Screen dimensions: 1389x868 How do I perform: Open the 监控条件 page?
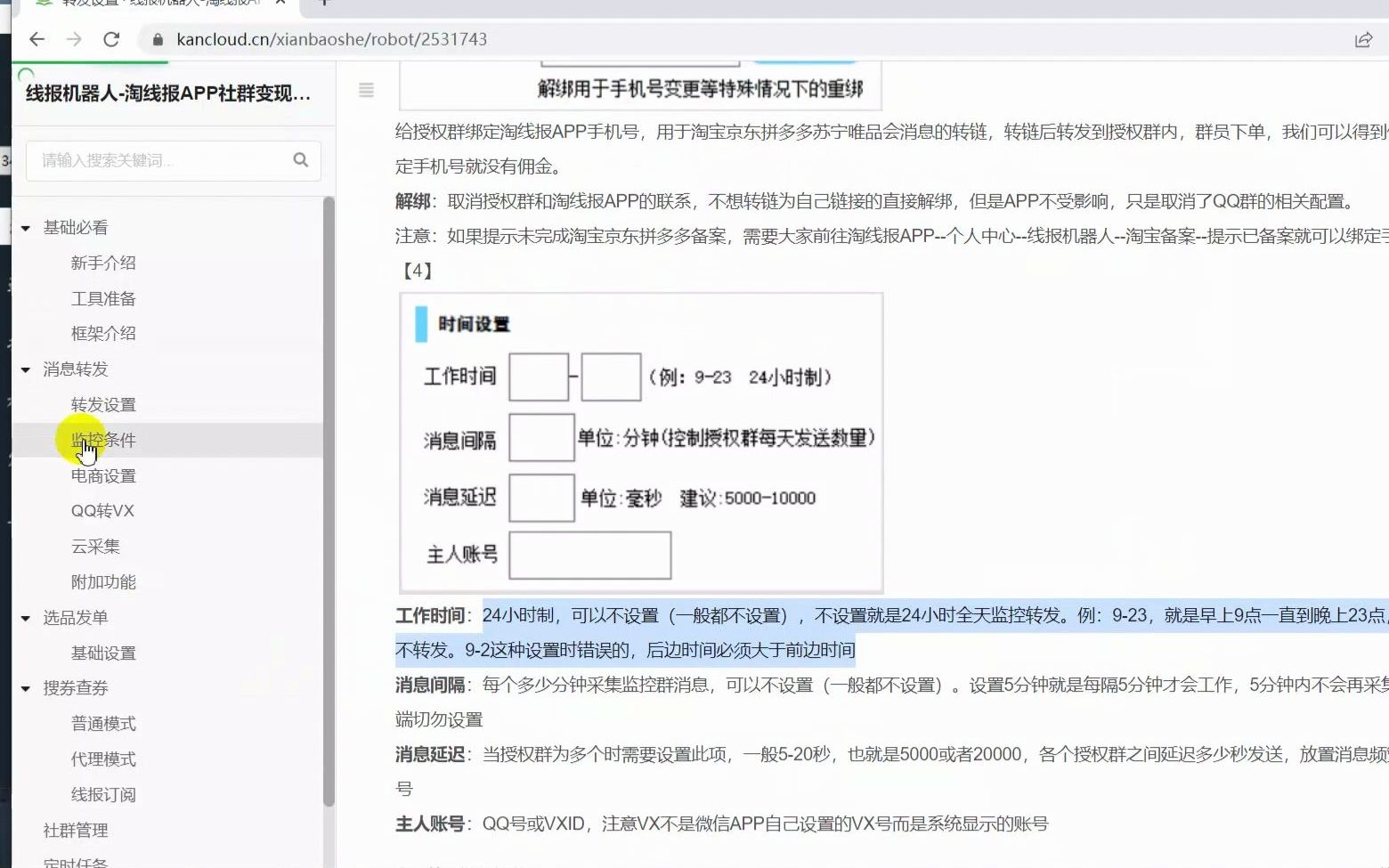coord(103,440)
